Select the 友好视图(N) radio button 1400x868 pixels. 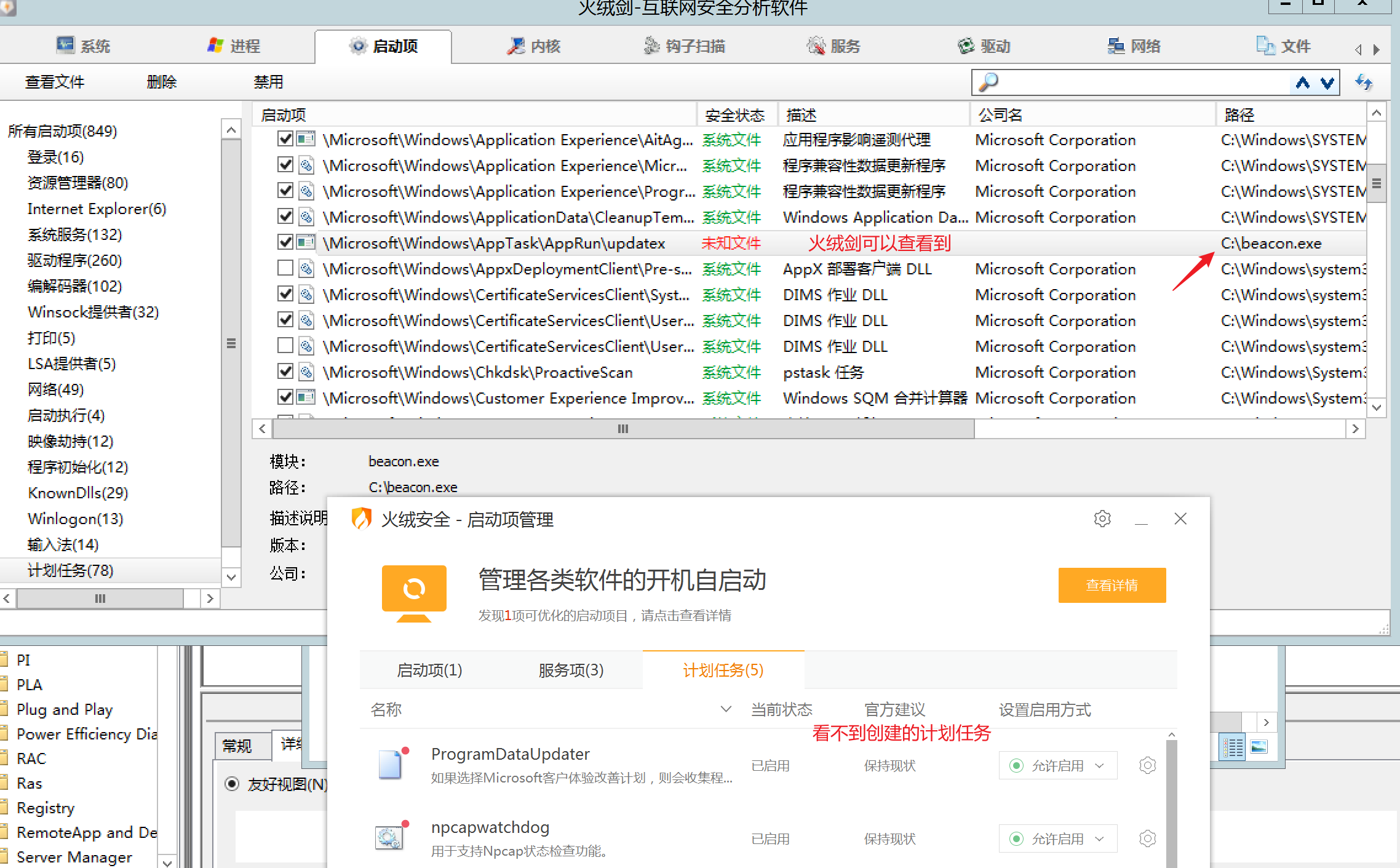tap(232, 784)
